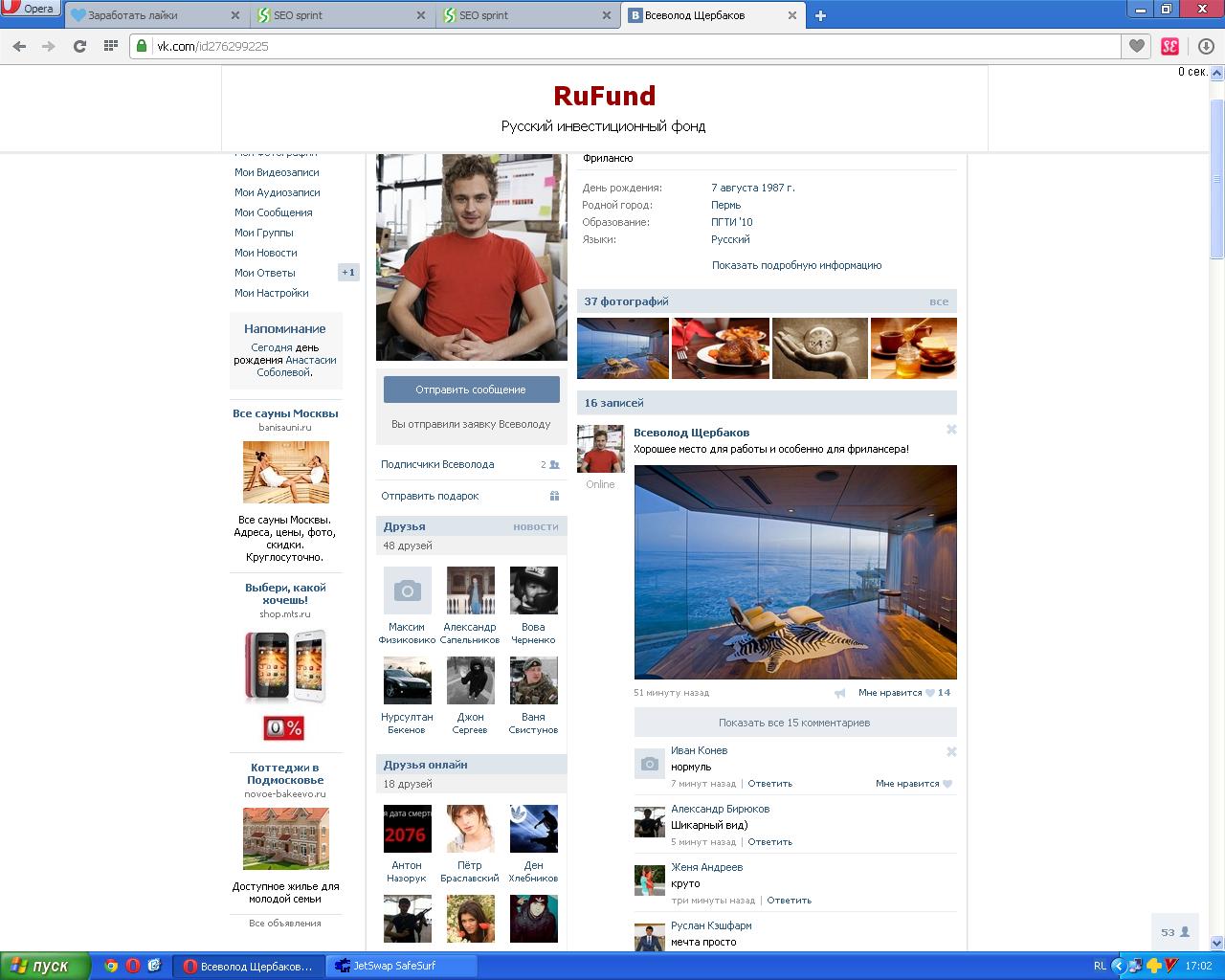Click the red SE extension icon
This screenshot has height=980, width=1225.
(1169, 46)
